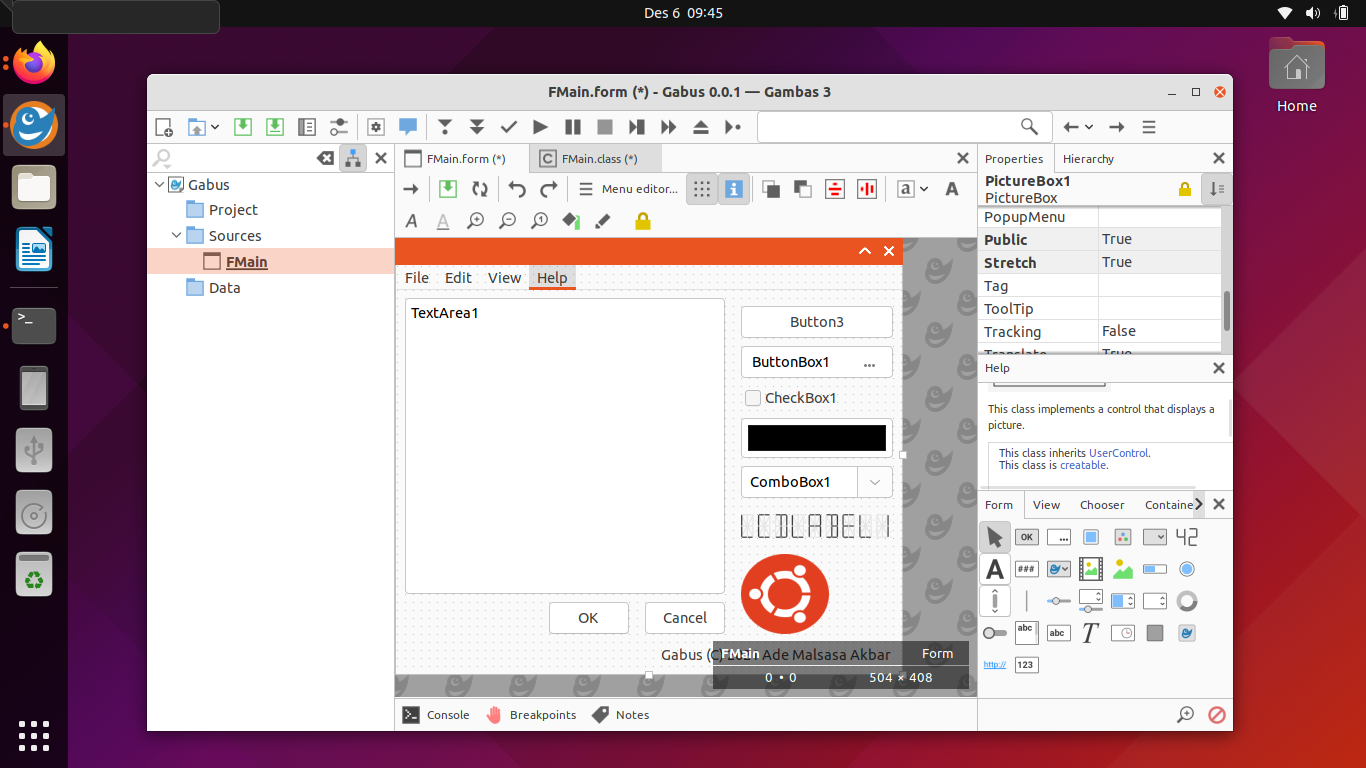Open the Menu editor
The image size is (1366, 768).
tap(628, 189)
